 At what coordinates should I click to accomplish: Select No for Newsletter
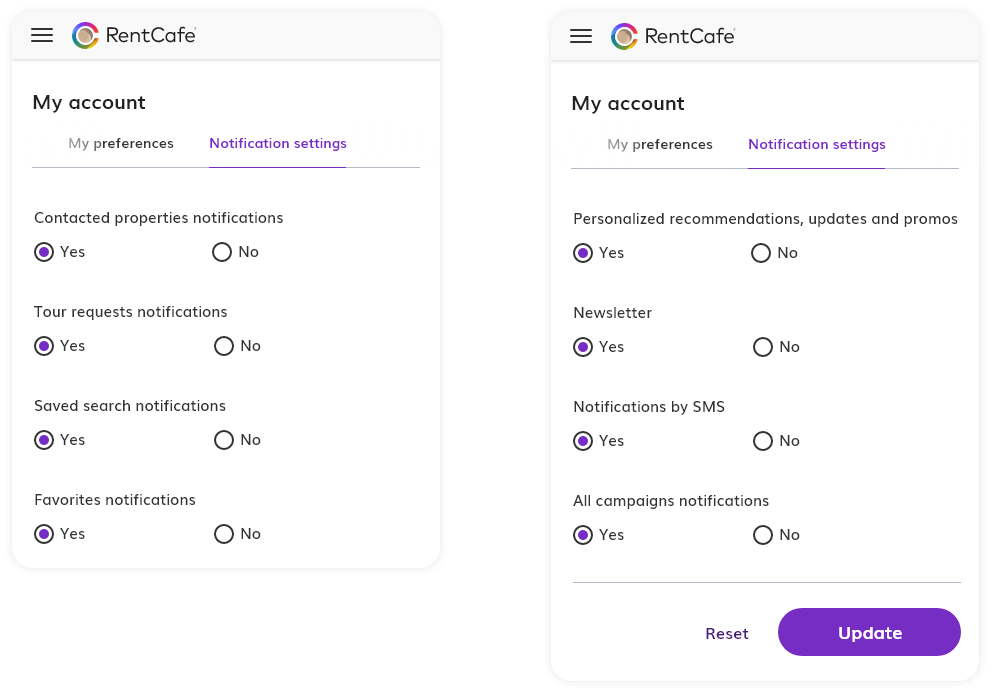(763, 347)
